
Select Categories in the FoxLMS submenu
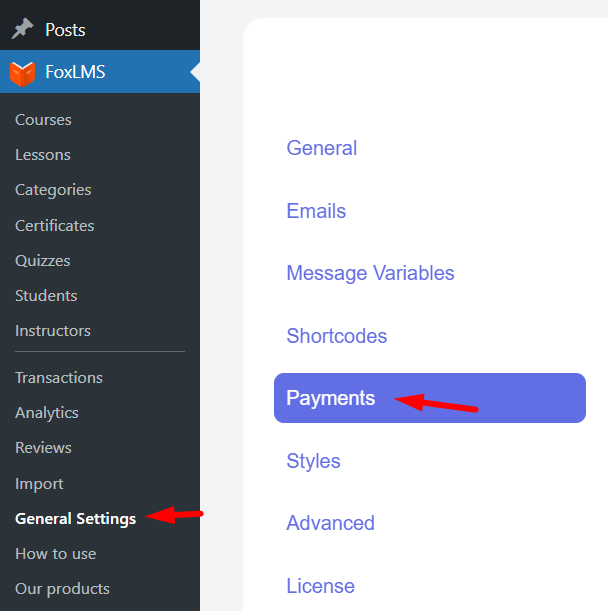click(x=53, y=190)
